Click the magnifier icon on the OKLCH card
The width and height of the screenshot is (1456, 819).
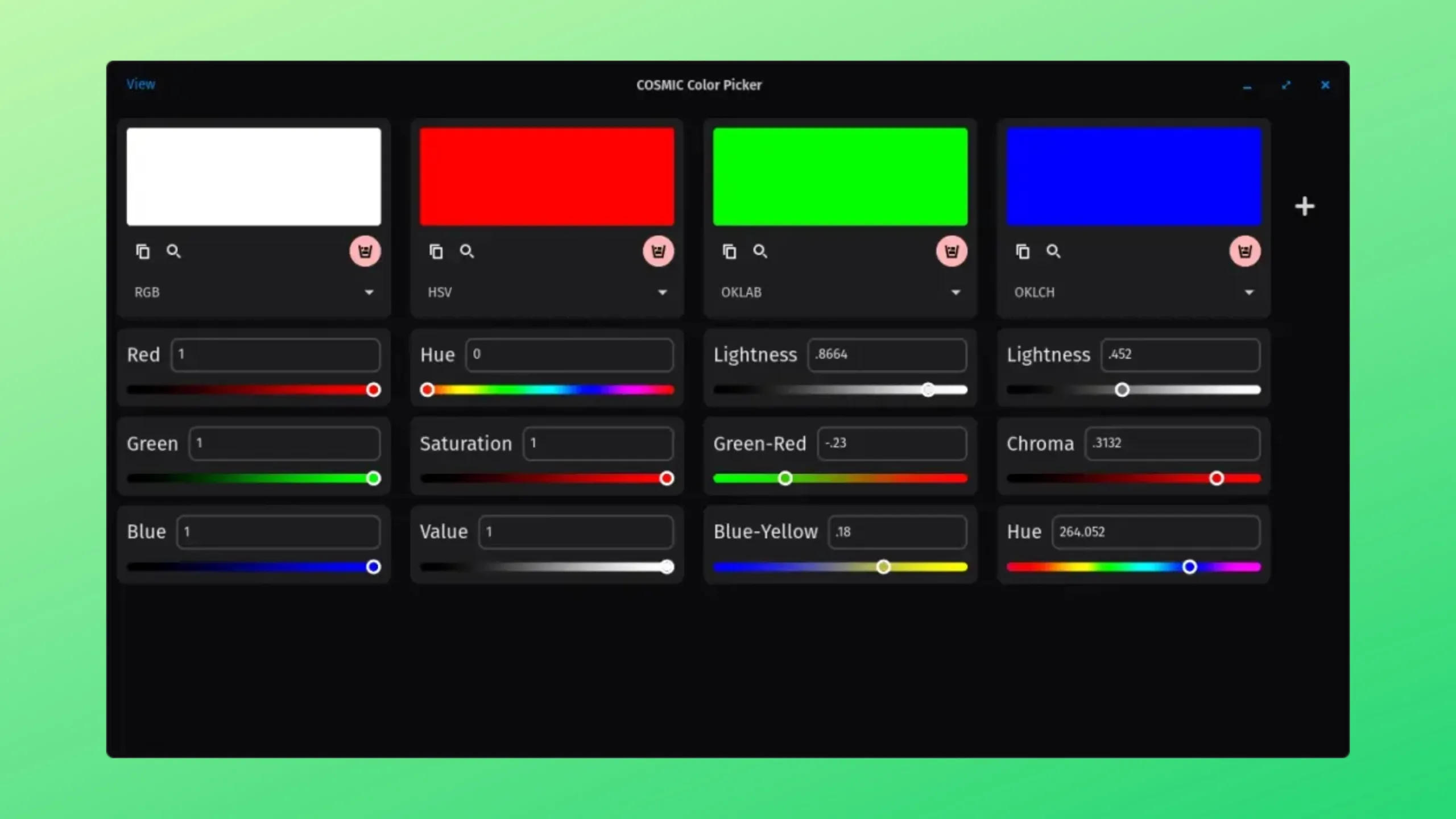click(x=1054, y=251)
